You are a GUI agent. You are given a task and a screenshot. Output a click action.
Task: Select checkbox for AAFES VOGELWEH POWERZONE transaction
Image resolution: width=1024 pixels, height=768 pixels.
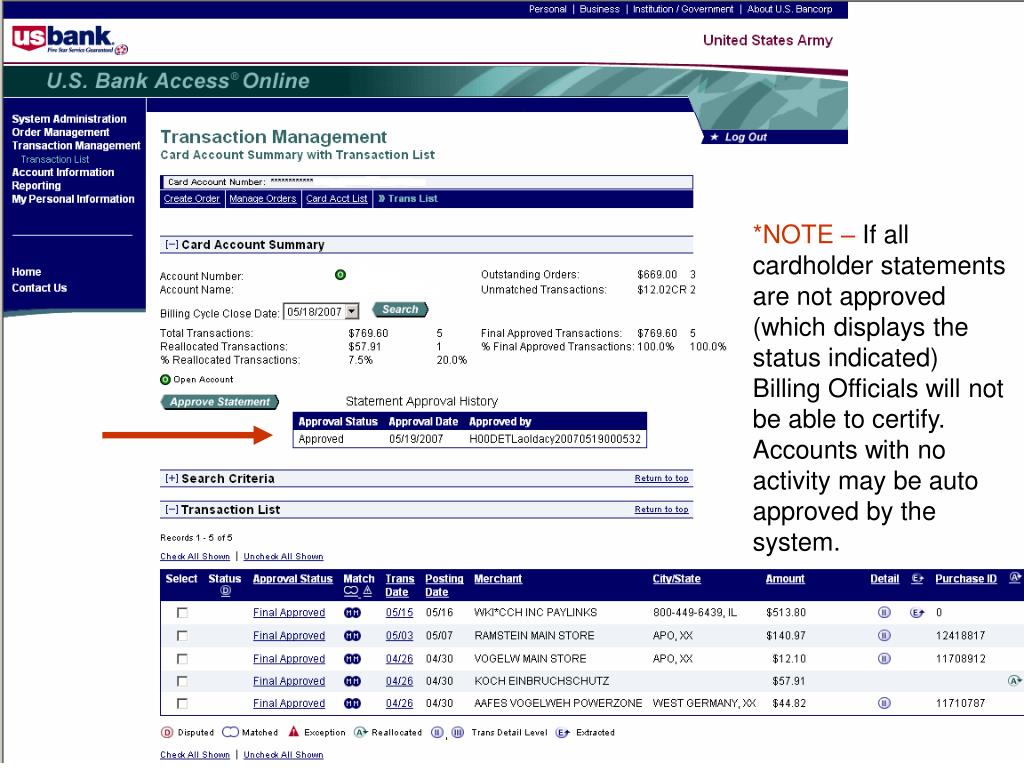coord(182,703)
